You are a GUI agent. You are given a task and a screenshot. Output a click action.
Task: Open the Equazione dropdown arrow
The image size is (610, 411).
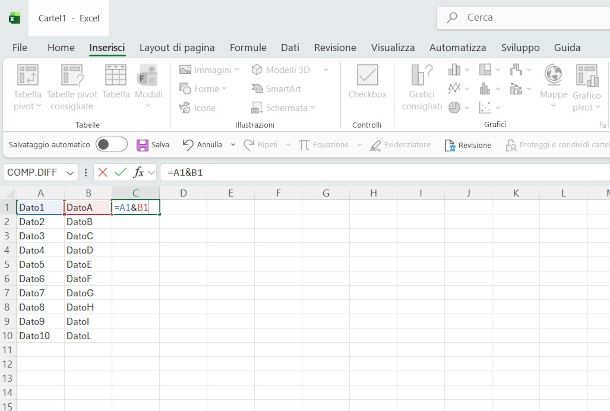coord(359,145)
